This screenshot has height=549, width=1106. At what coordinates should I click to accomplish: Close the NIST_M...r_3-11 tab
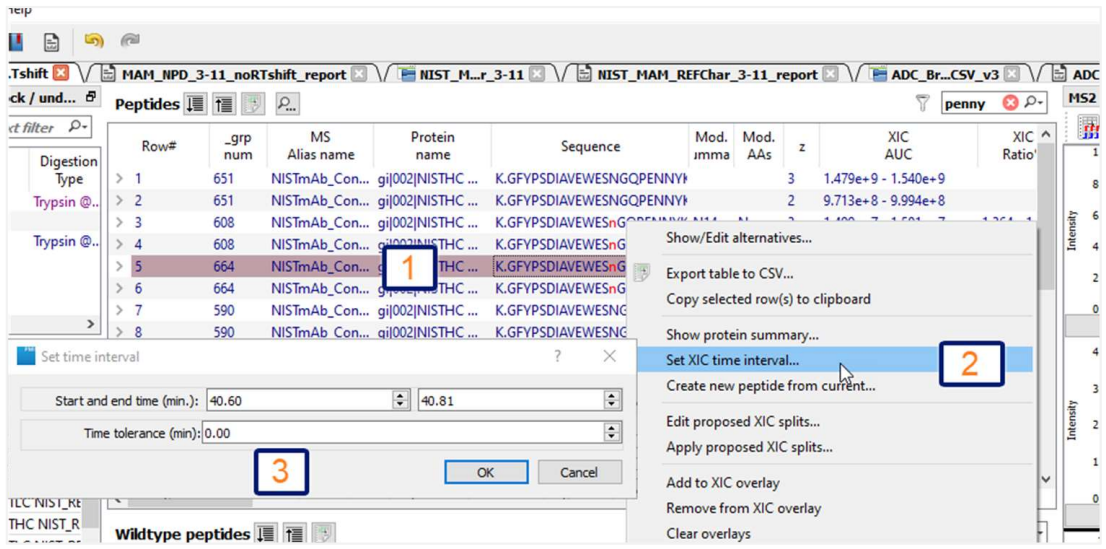tap(537, 74)
